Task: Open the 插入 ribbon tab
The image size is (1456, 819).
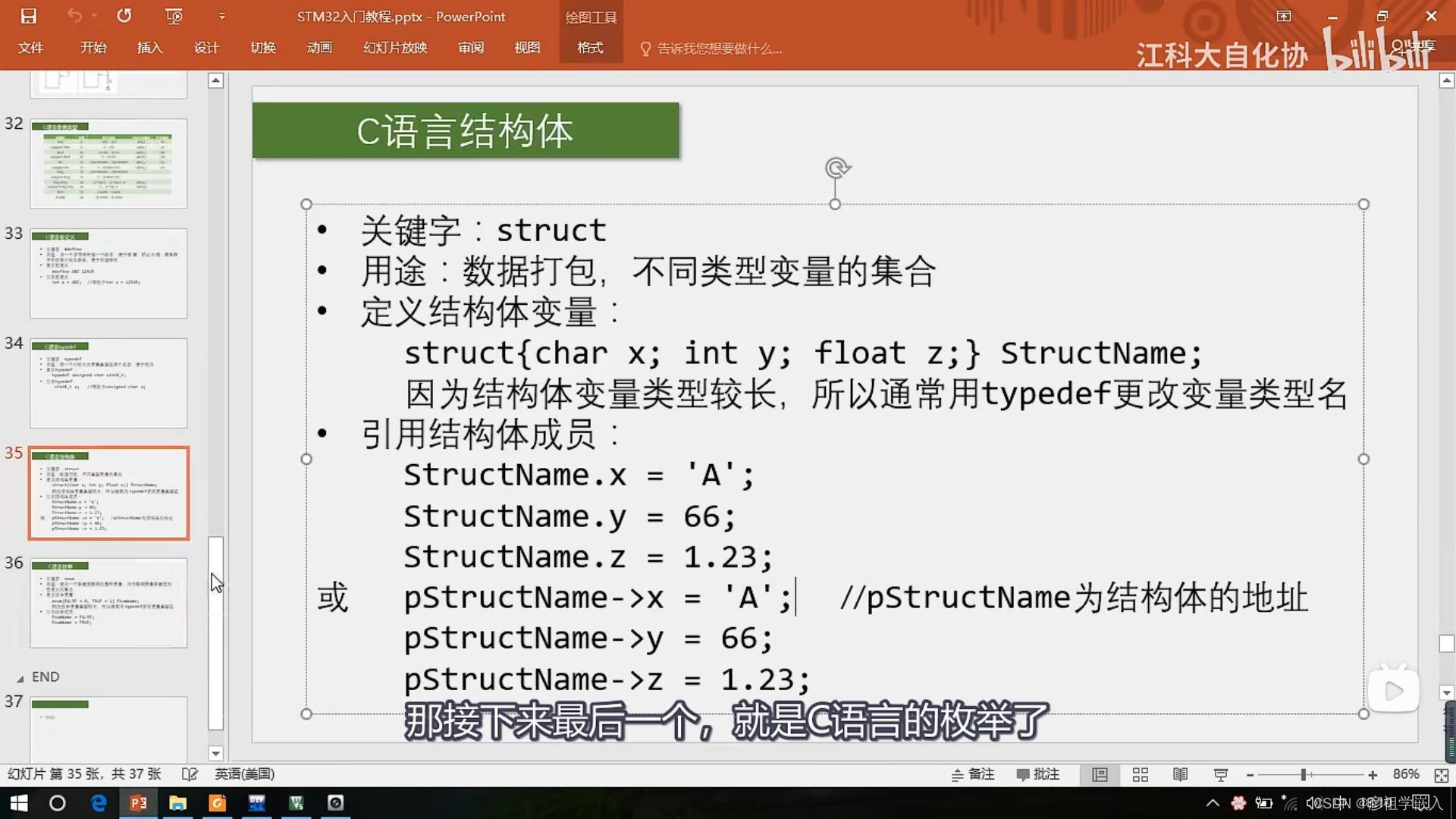Action: 149,48
